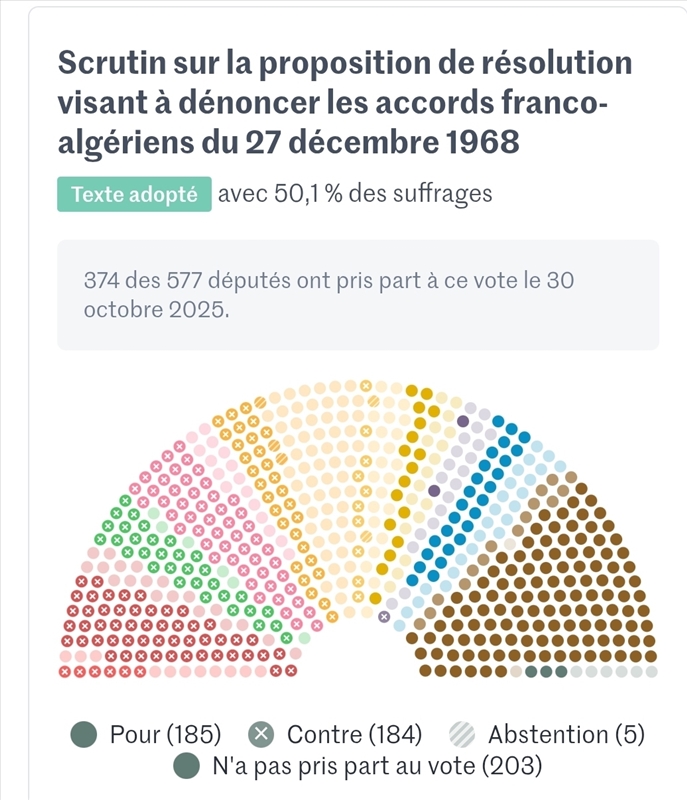Select the middle dark green seat in bottom row
Viewport: 687px width, 800px height.
coord(546,672)
